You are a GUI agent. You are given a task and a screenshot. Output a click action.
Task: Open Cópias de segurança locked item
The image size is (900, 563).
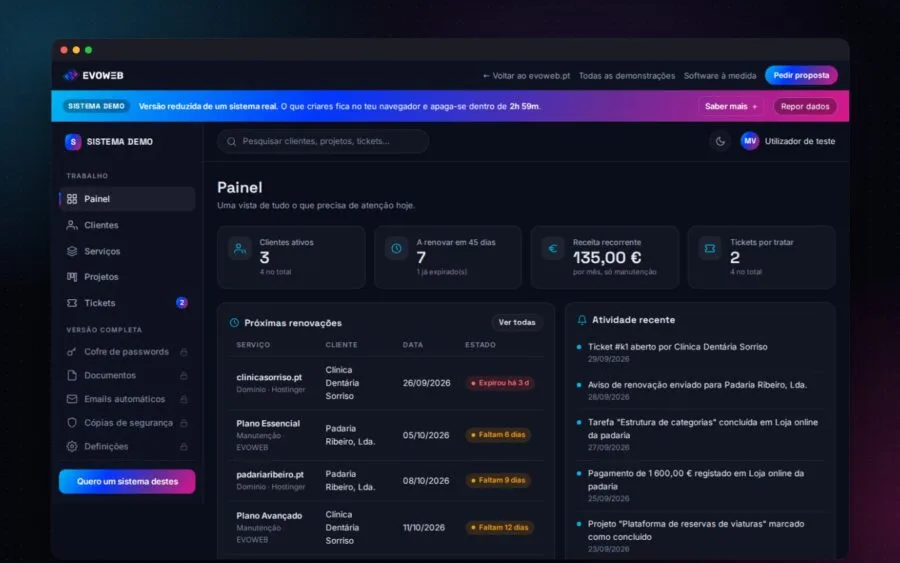(x=127, y=422)
